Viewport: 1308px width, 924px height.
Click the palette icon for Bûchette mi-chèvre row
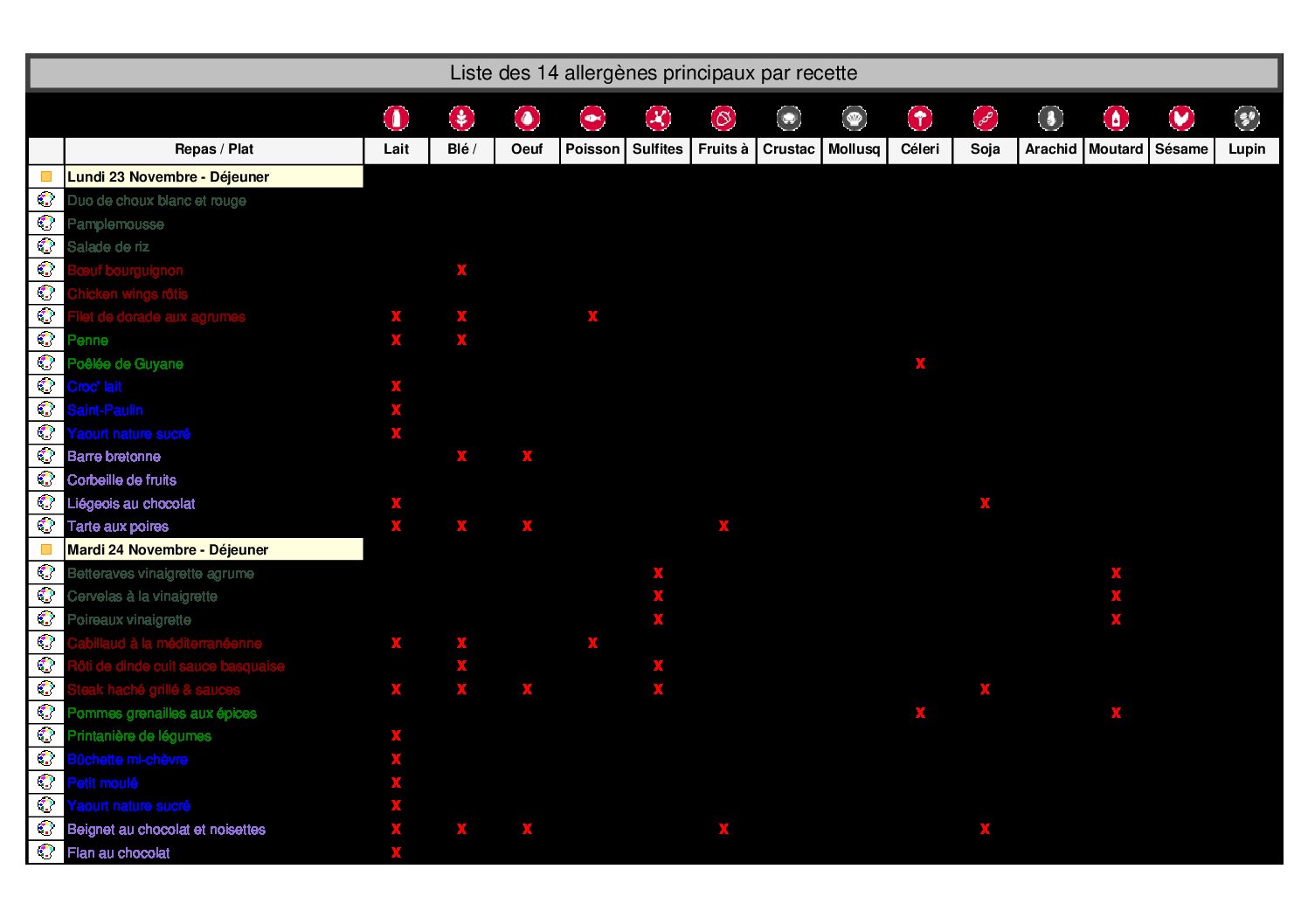click(46, 759)
